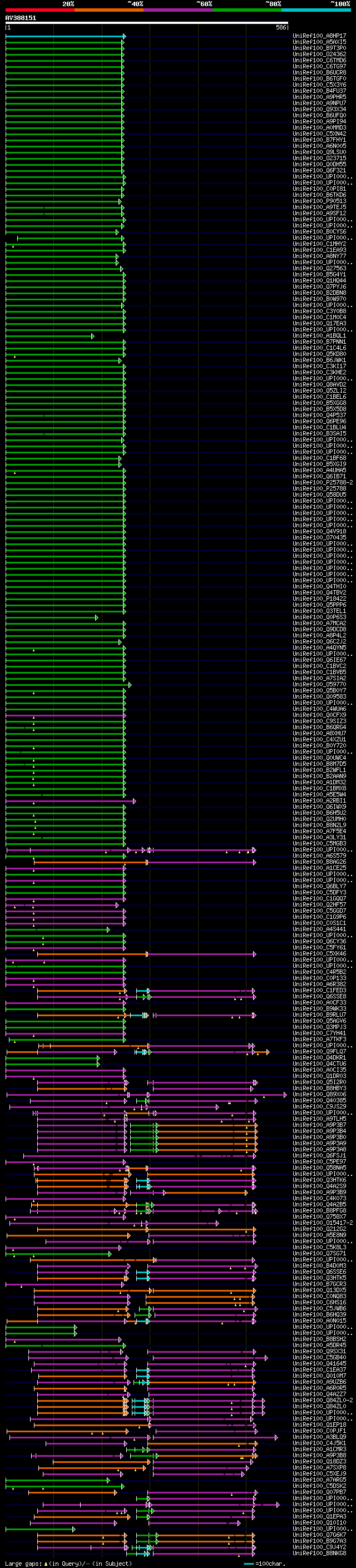Click hit UniRef100_C1MHY2

[x=319, y=244]
